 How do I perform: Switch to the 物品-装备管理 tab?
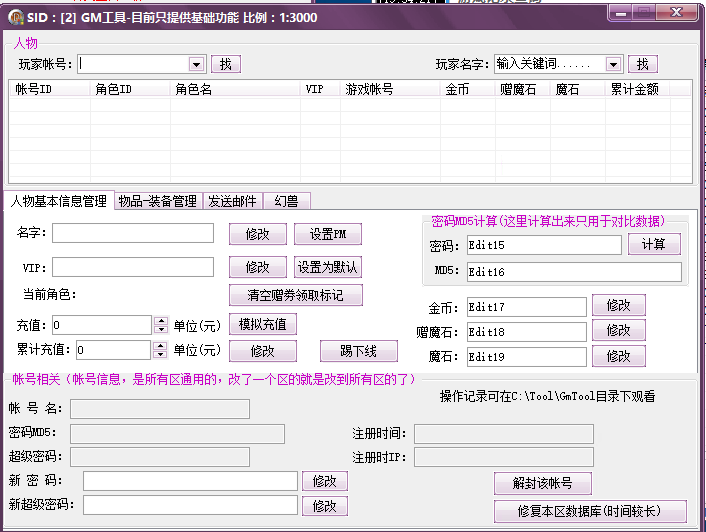[x=157, y=201]
